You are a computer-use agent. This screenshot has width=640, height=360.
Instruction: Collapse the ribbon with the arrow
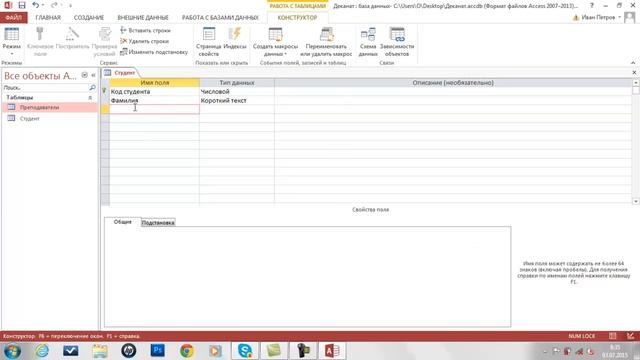[x=633, y=62]
